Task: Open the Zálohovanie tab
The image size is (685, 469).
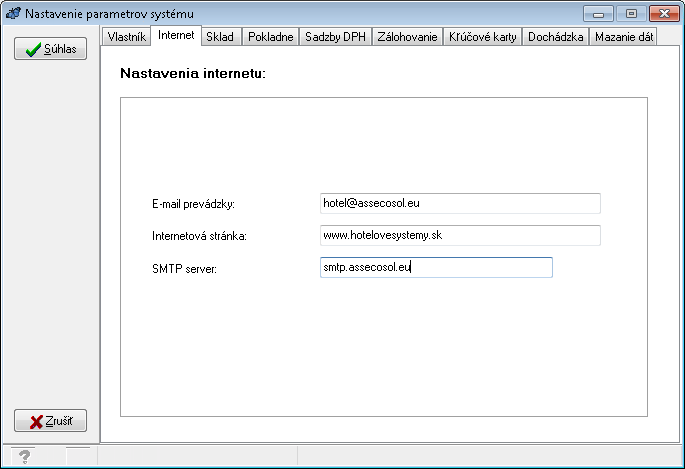Action: pyautogui.click(x=407, y=37)
